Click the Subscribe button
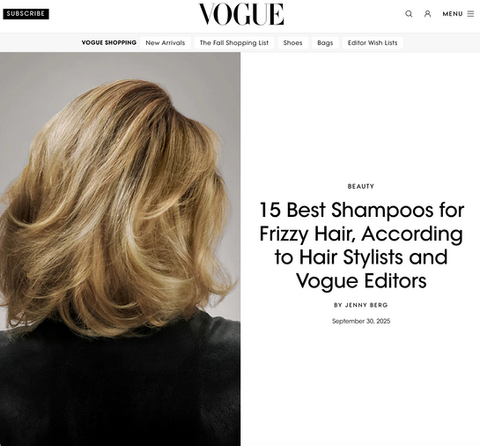The height and width of the screenshot is (446, 480). point(26,14)
